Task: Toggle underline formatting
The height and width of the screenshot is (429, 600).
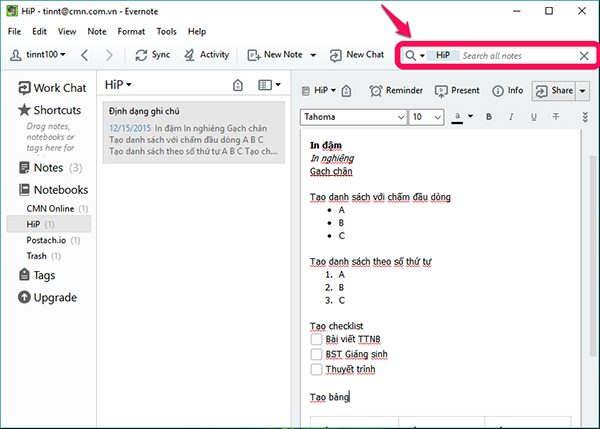Action: coord(533,117)
